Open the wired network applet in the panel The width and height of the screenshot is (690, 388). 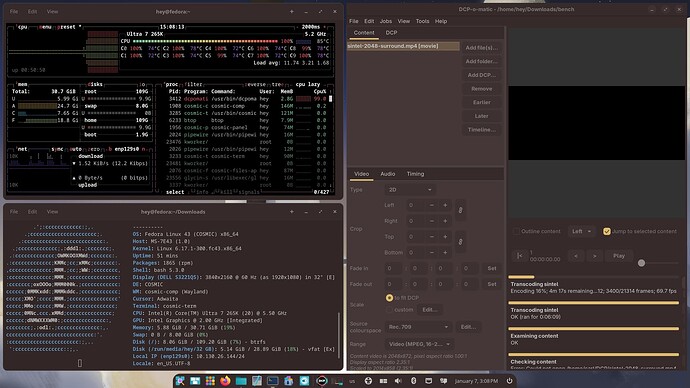pos(428,381)
